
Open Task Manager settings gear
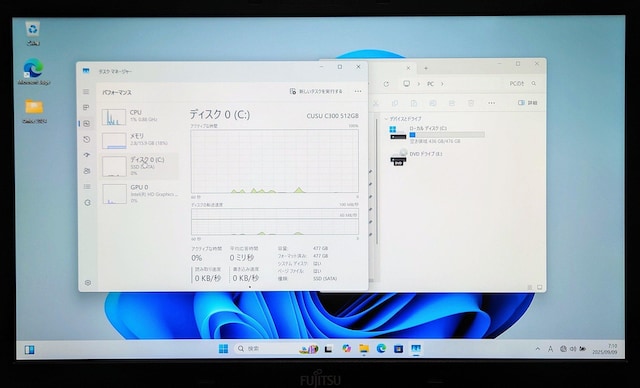point(87,282)
